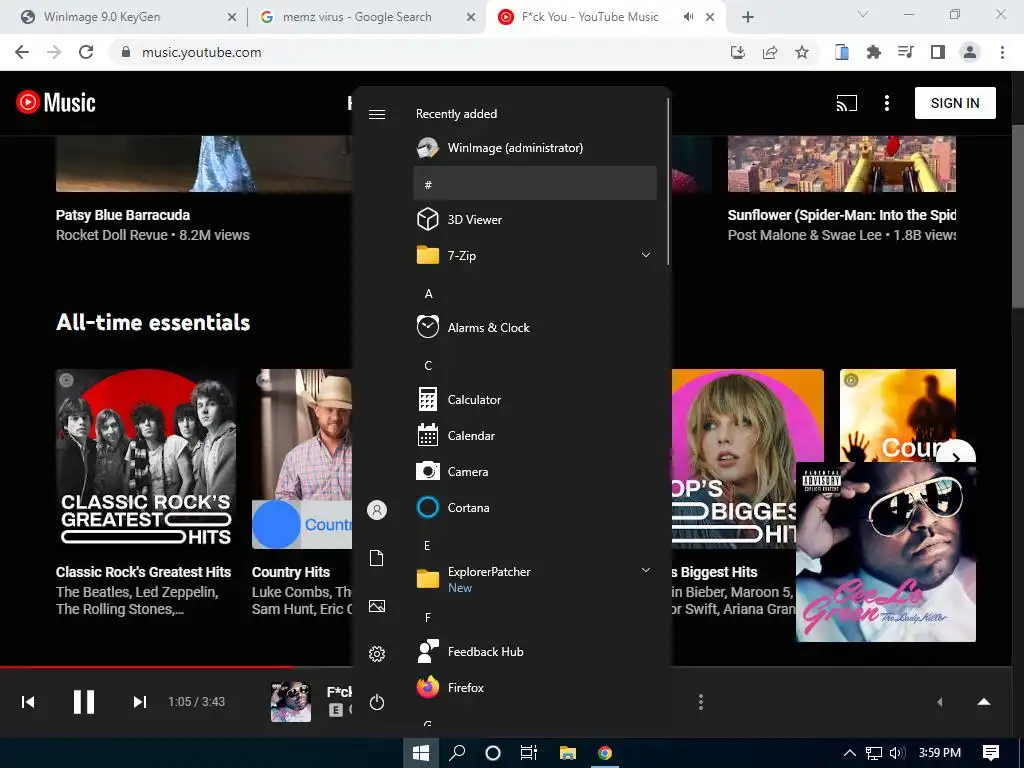Show hidden system tray icons
Image resolution: width=1024 pixels, height=768 pixels.
pyautogui.click(x=850, y=753)
